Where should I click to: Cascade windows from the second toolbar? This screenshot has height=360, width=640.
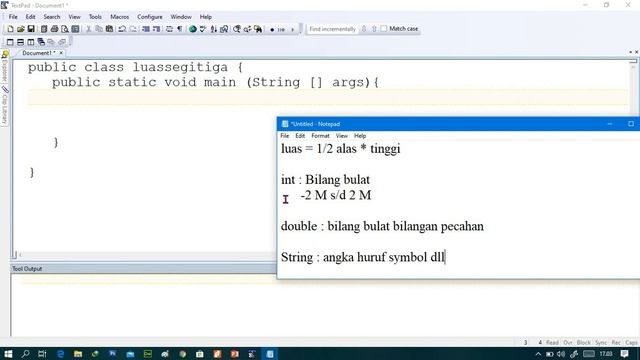41,42
